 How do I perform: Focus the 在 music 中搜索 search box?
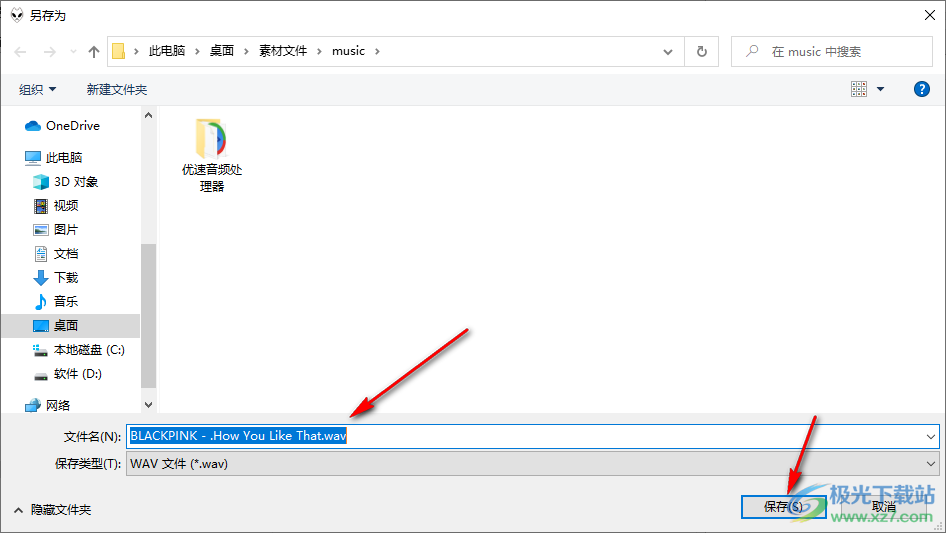click(831, 52)
